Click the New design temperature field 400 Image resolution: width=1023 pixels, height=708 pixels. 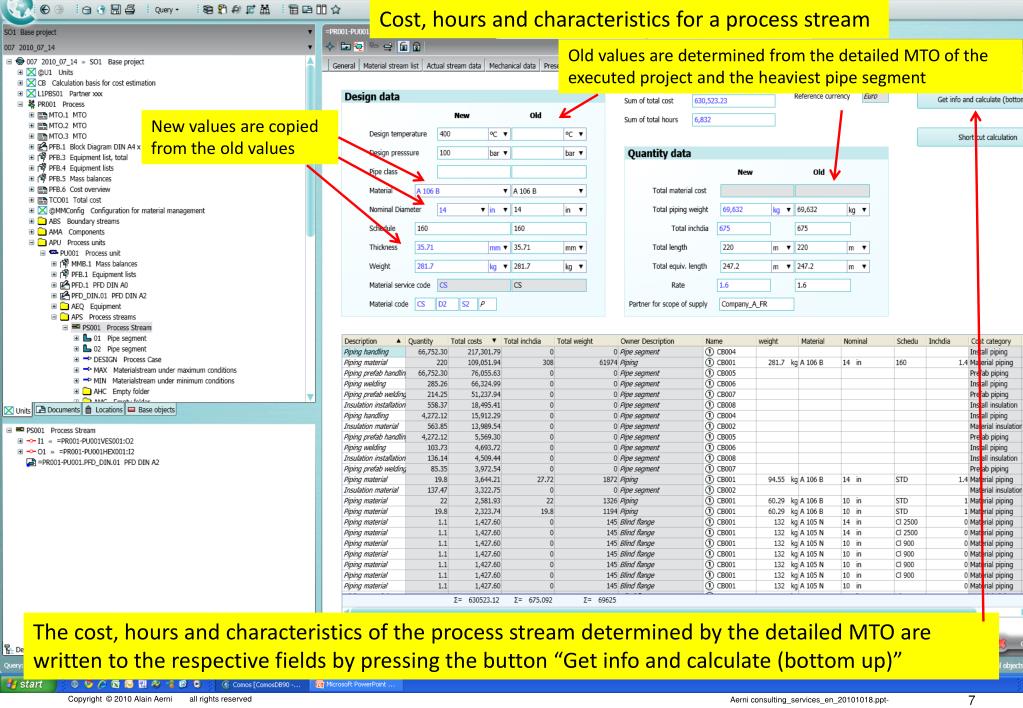click(463, 134)
